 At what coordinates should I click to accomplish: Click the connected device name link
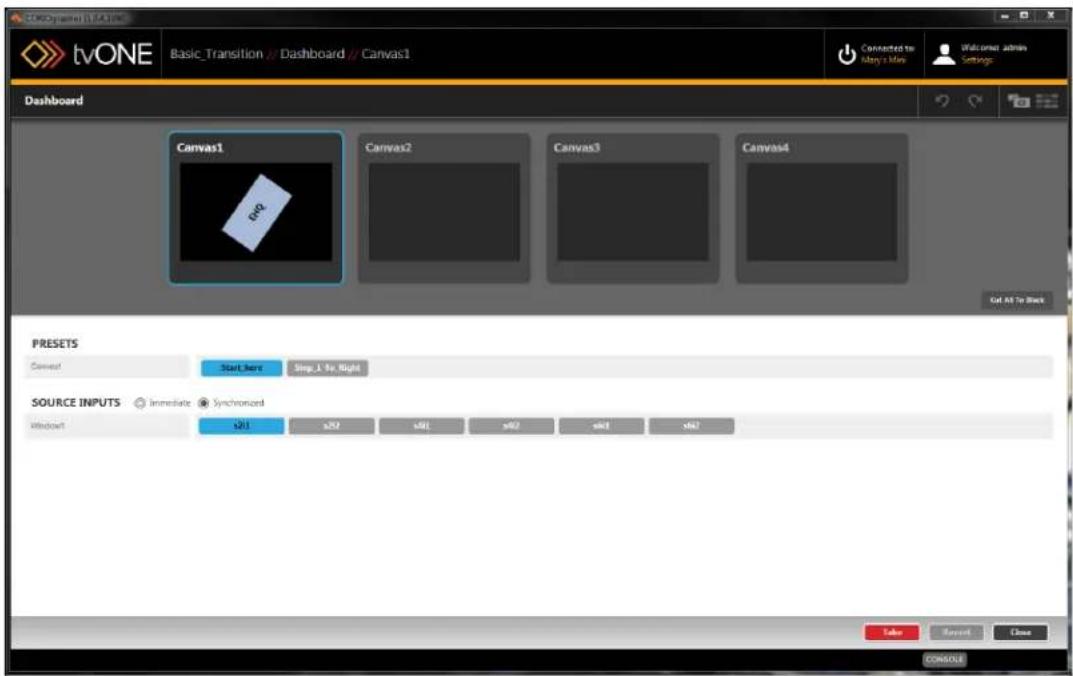(x=883, y=60)
